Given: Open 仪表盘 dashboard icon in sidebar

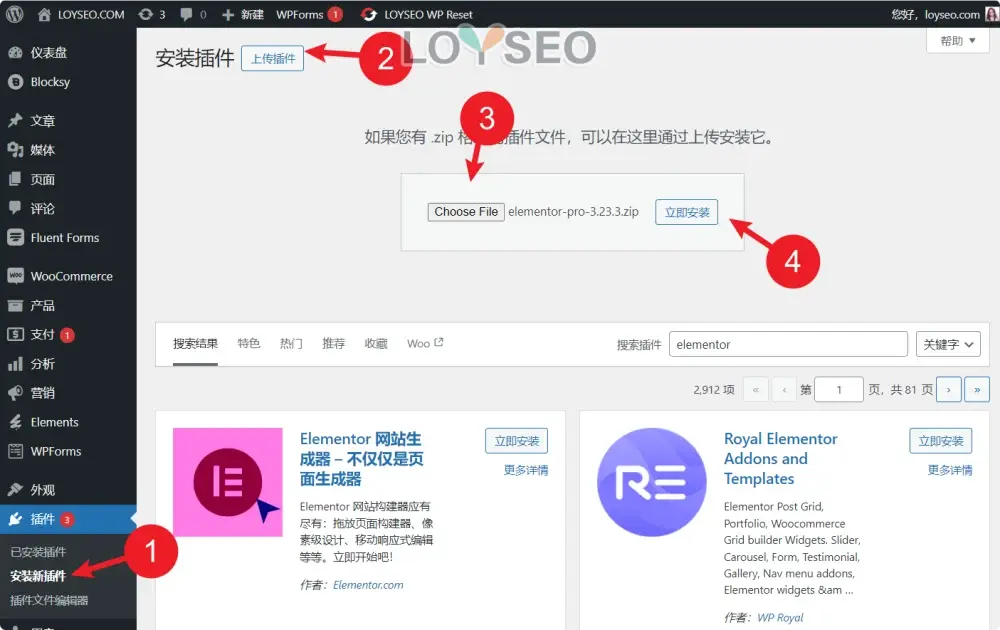Looking at the screenshot, I should pyautogui.click(x=15, y=53).
